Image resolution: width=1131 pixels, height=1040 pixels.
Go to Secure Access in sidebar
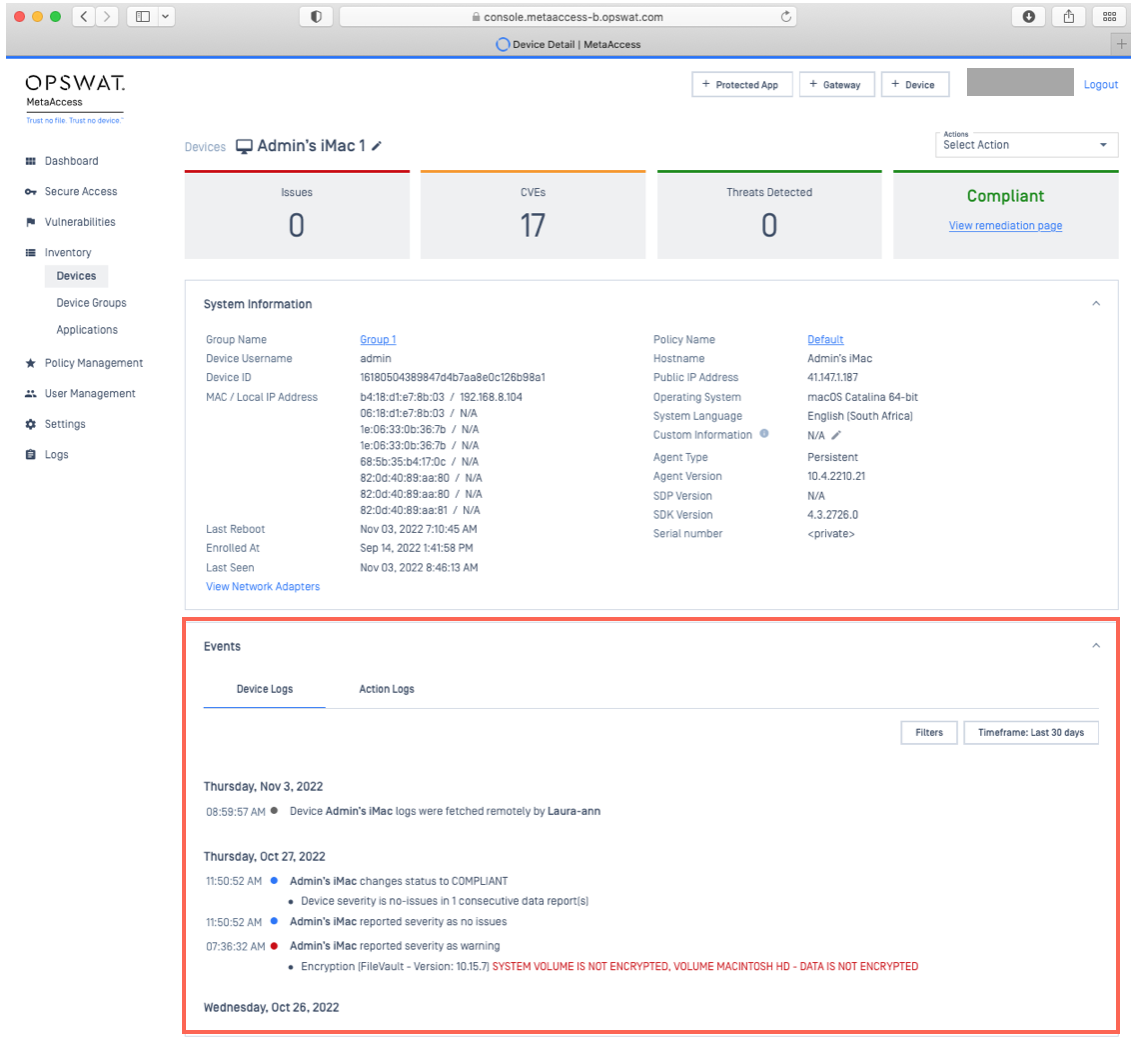click(81, 191)
